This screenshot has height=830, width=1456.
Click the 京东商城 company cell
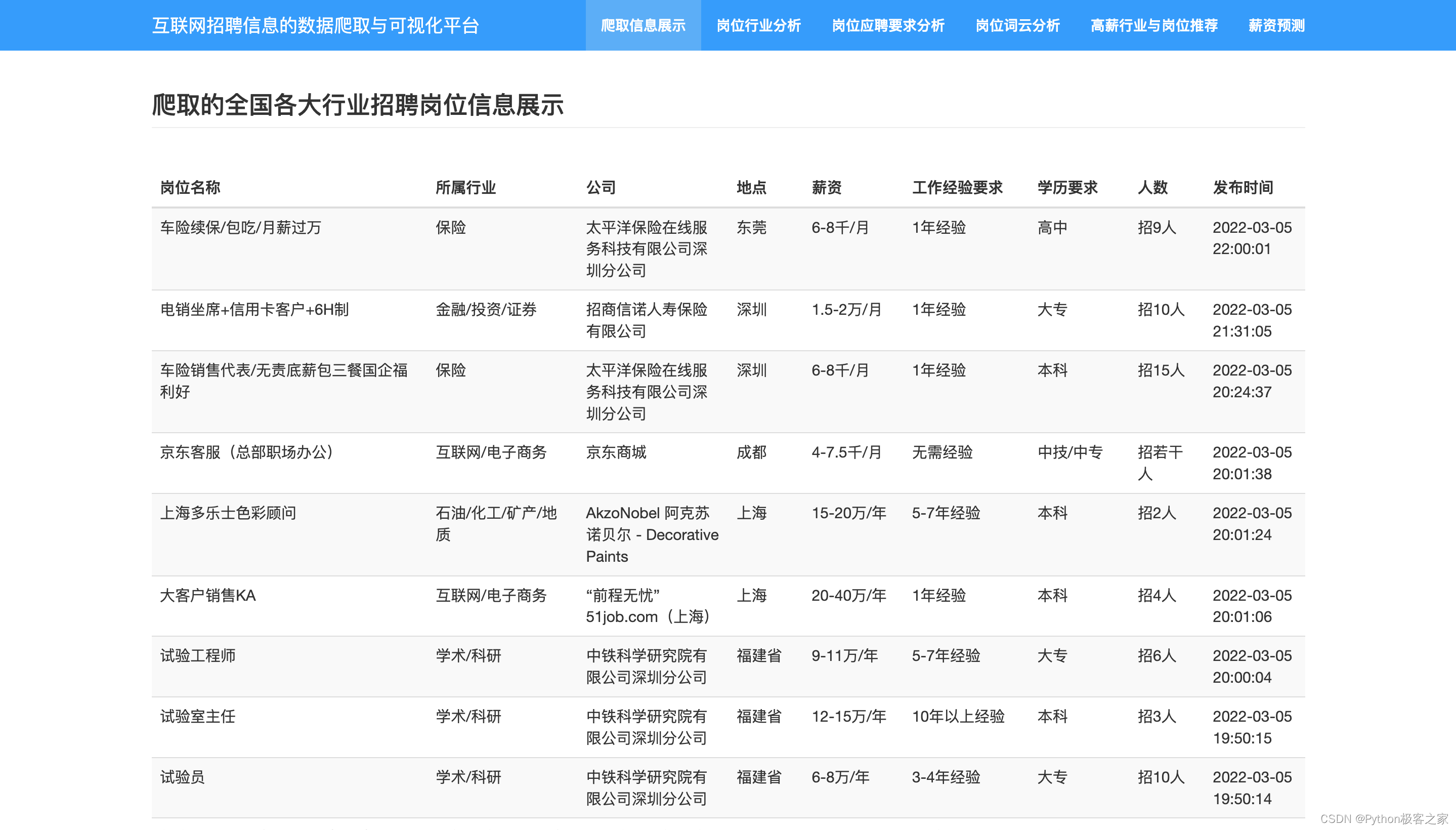point(616,452)
